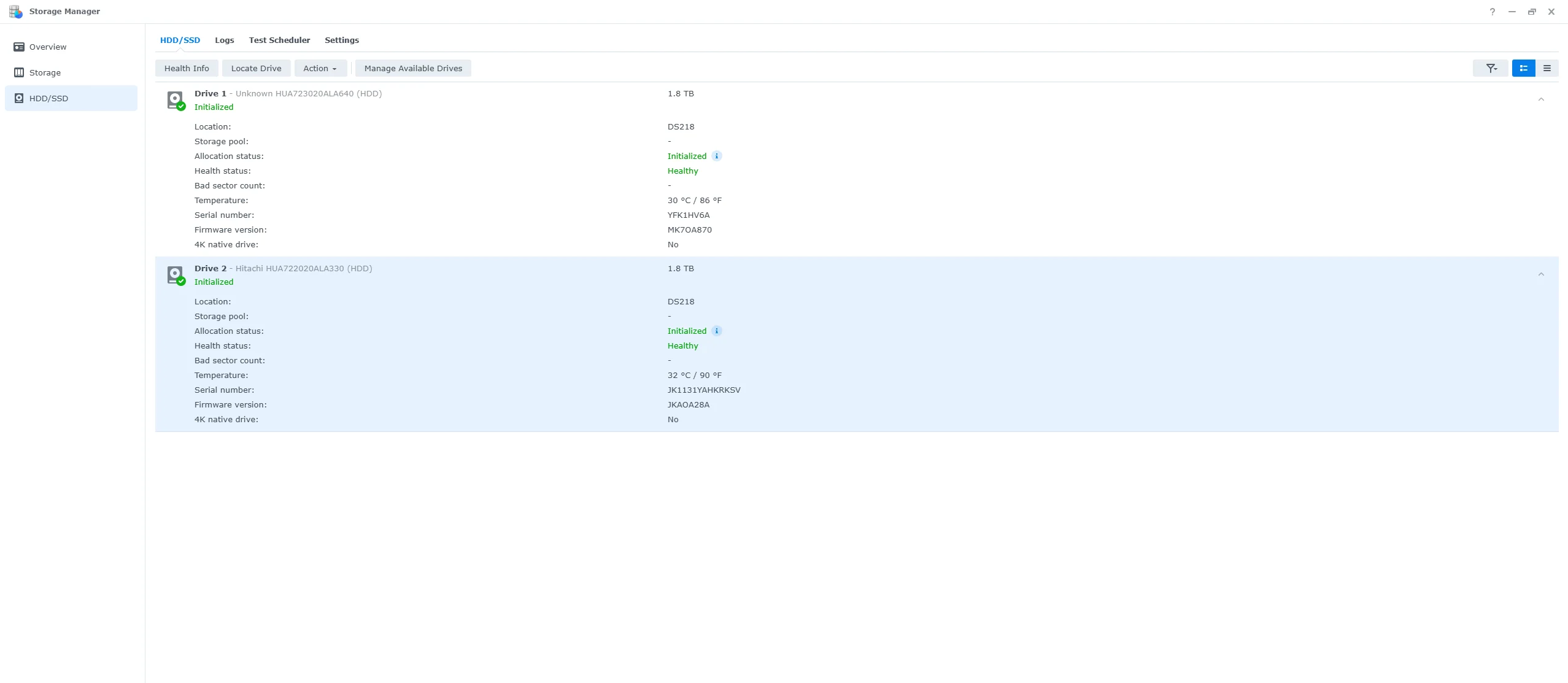Click info icon beside Drive 2 allocation status
The image size is (1568, 683).
tap(716, 331)
